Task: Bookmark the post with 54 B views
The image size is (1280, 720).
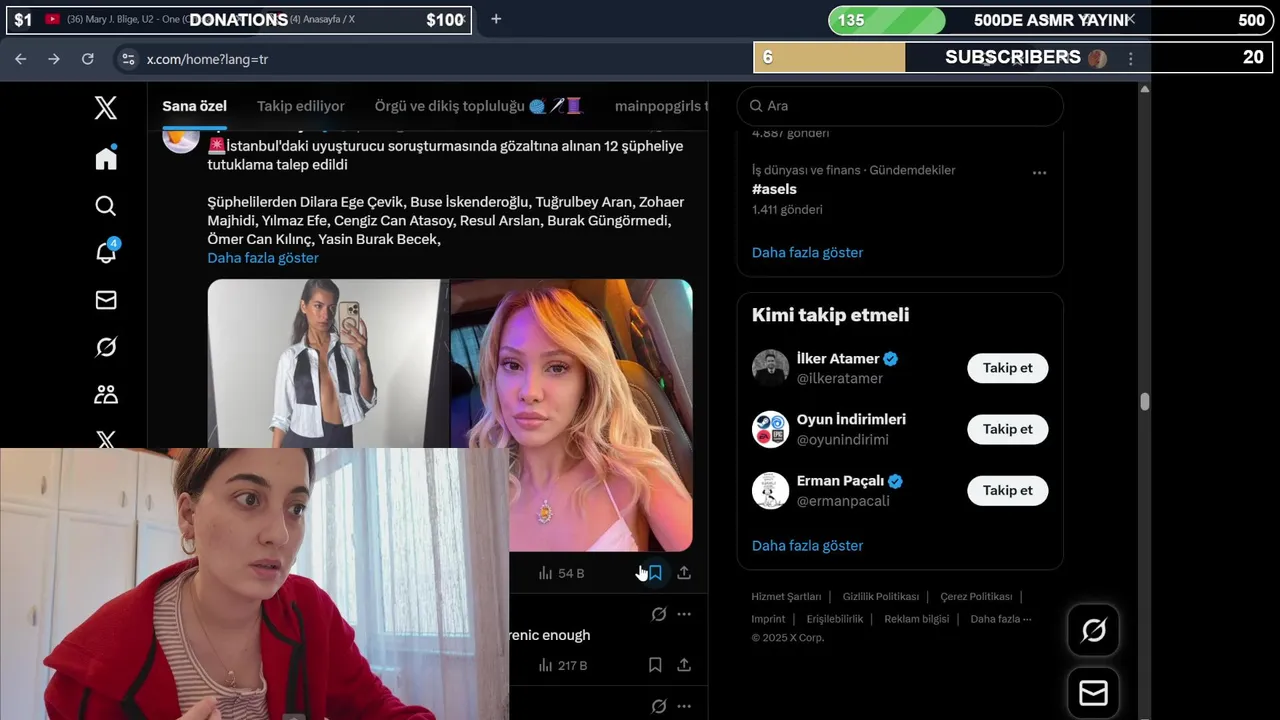Action: (x=655, y=573)
